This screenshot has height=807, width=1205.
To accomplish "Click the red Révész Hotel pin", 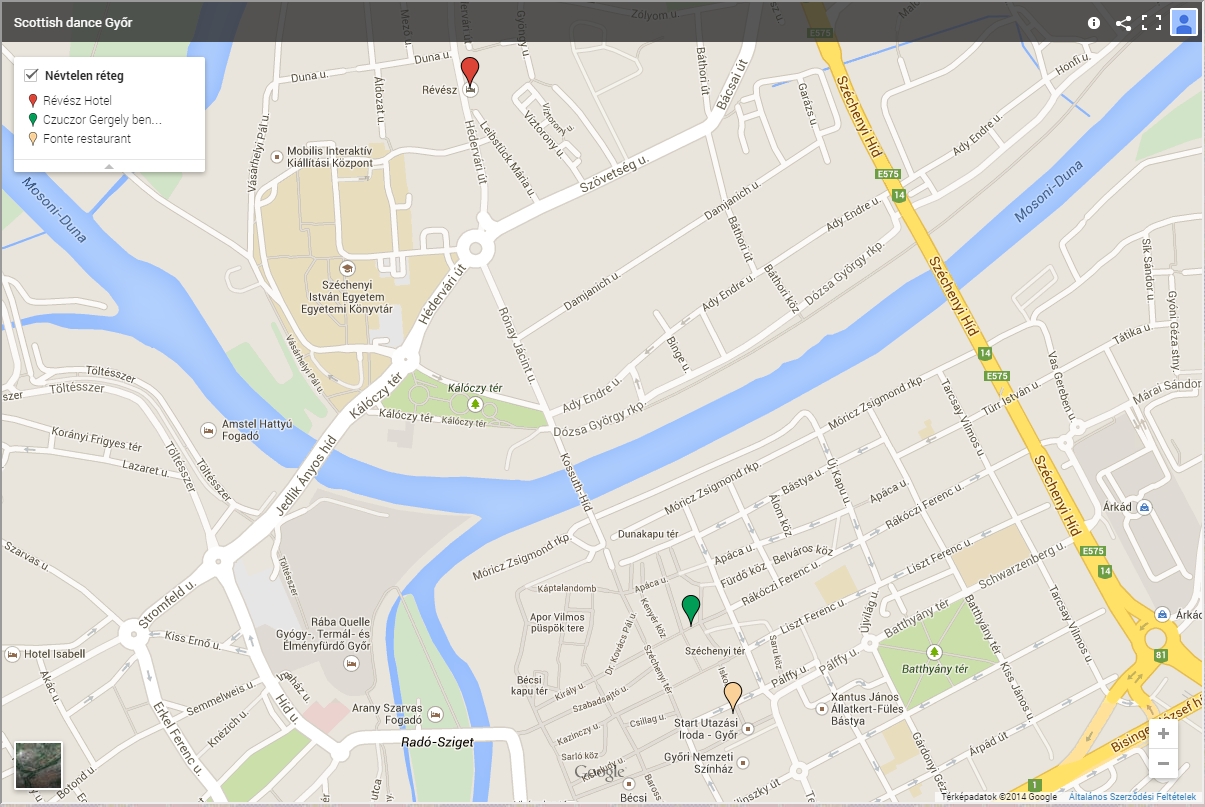I will (x=470, y=72).
